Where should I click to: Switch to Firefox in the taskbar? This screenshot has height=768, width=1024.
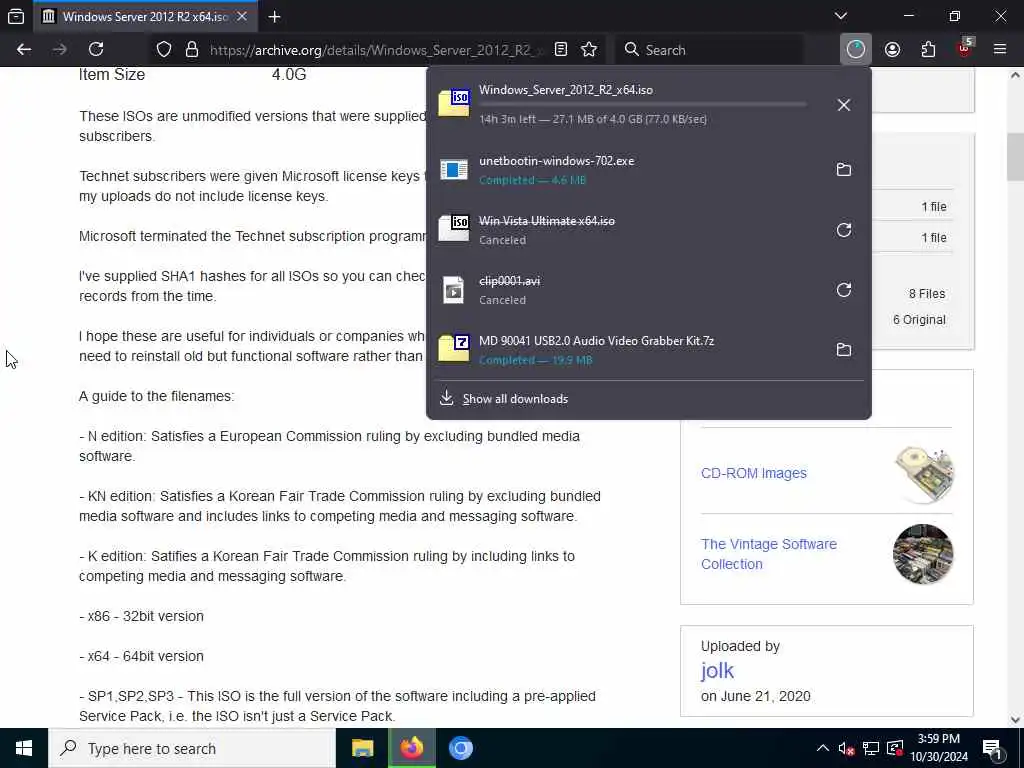tap(411, 748)
